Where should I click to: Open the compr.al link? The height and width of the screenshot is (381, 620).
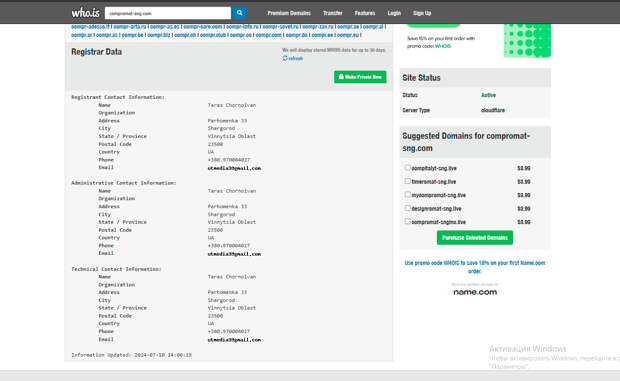tap(373, 26)
